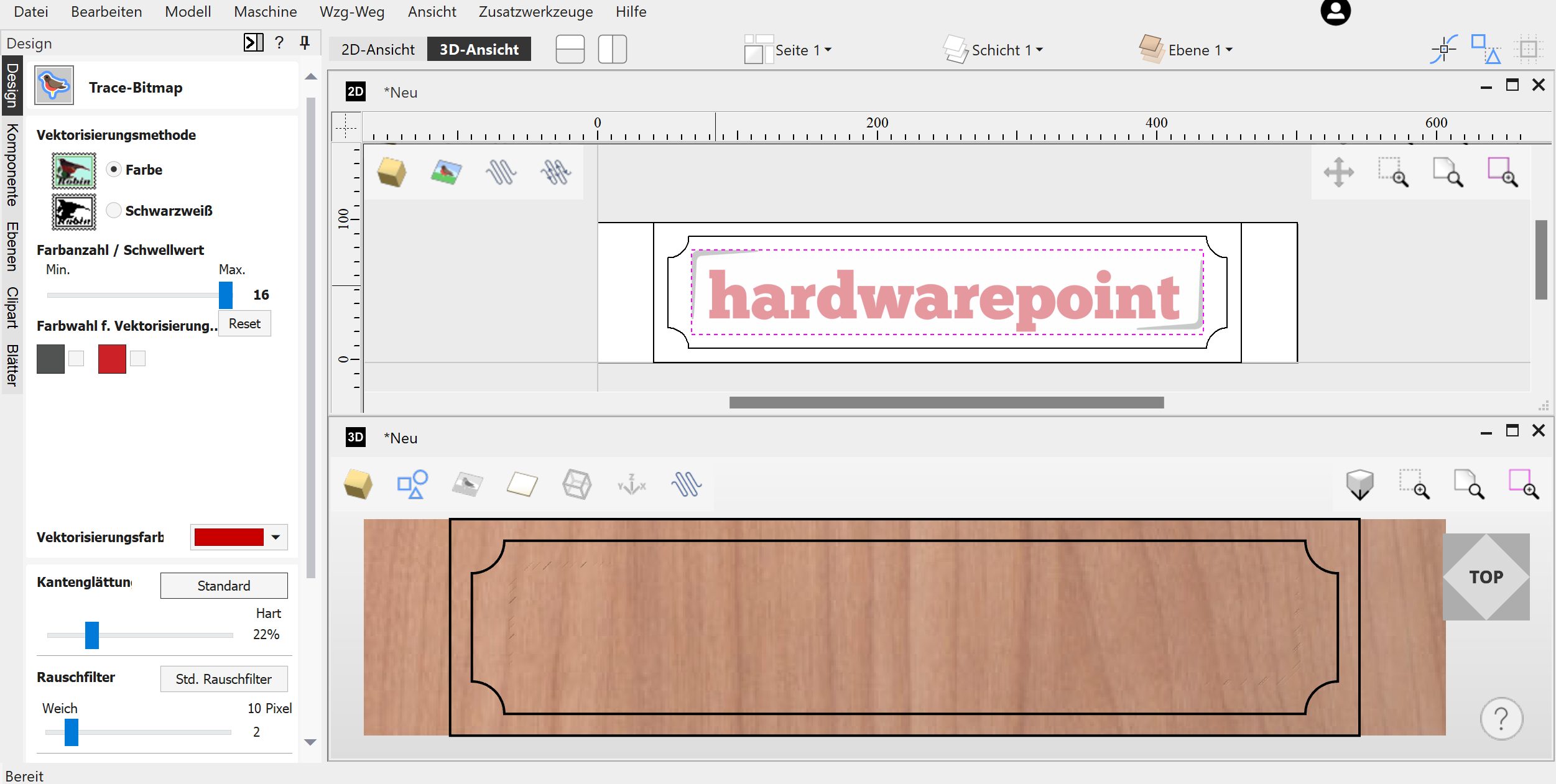Toggle XYZ origin axes in 3D view

632,484
